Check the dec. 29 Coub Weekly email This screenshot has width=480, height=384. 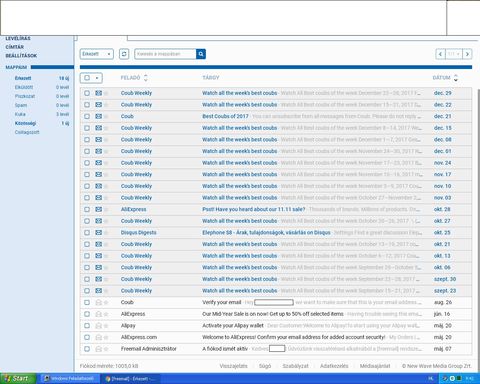coord(87,93)
